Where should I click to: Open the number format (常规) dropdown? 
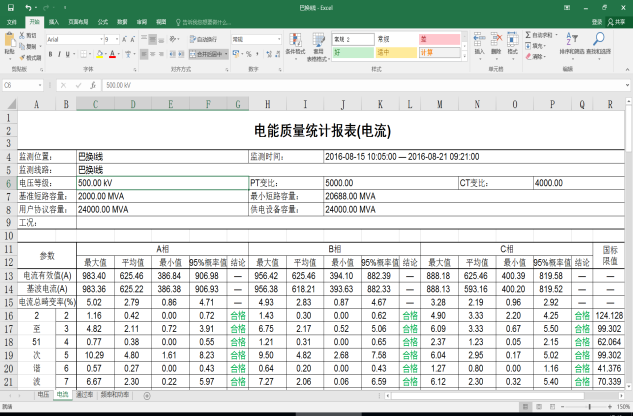[279, 39]
